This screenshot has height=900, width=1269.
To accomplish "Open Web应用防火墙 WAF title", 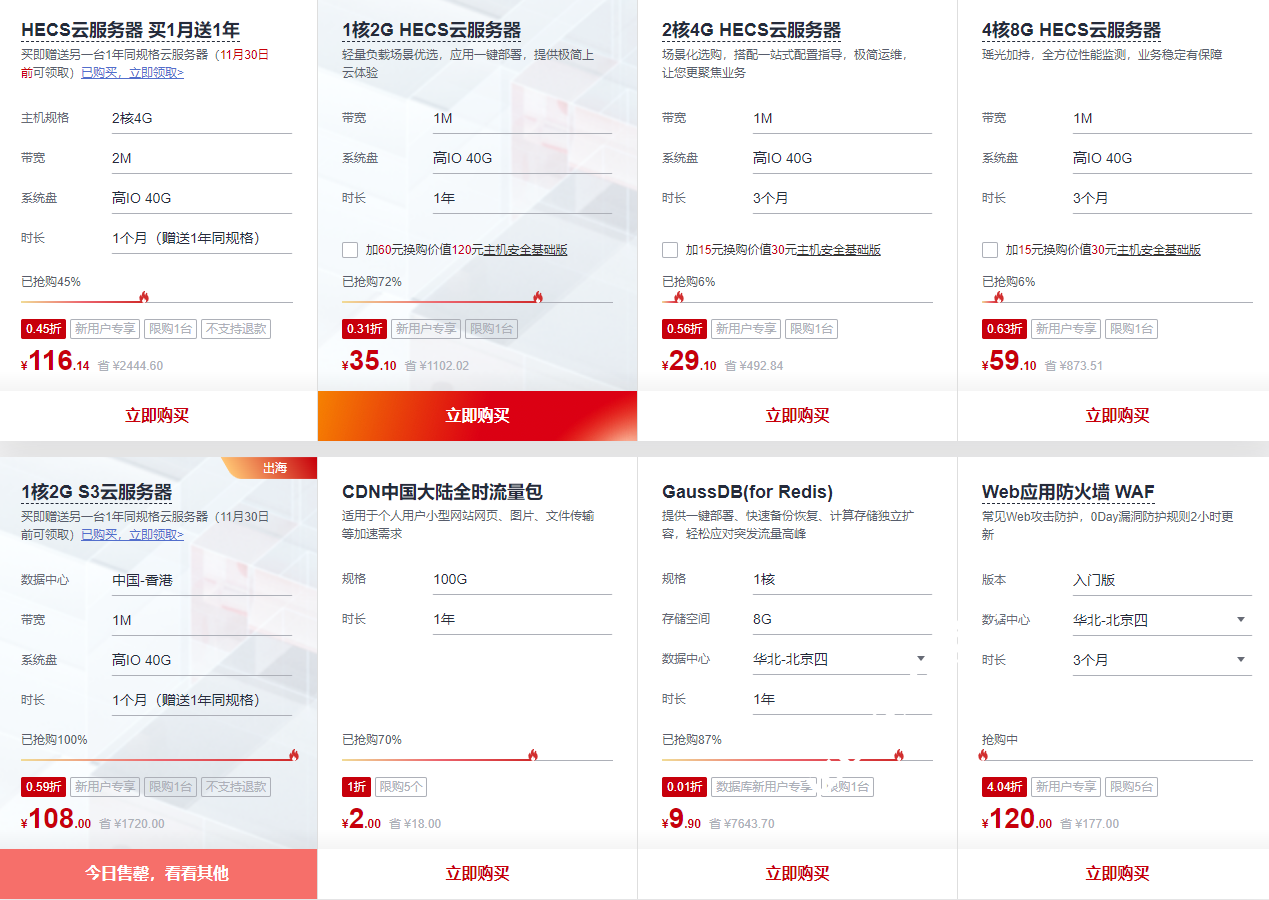I will [1068, 492].
